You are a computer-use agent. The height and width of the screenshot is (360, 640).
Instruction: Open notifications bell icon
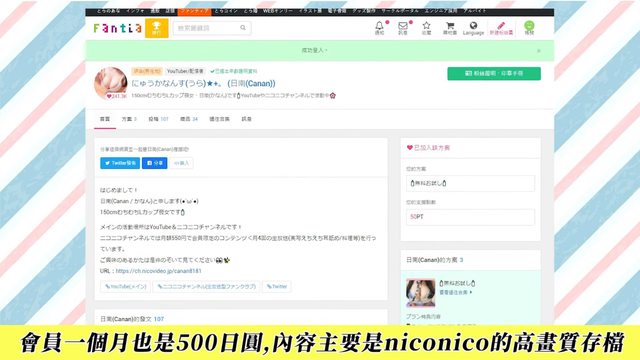pos(380,27)
